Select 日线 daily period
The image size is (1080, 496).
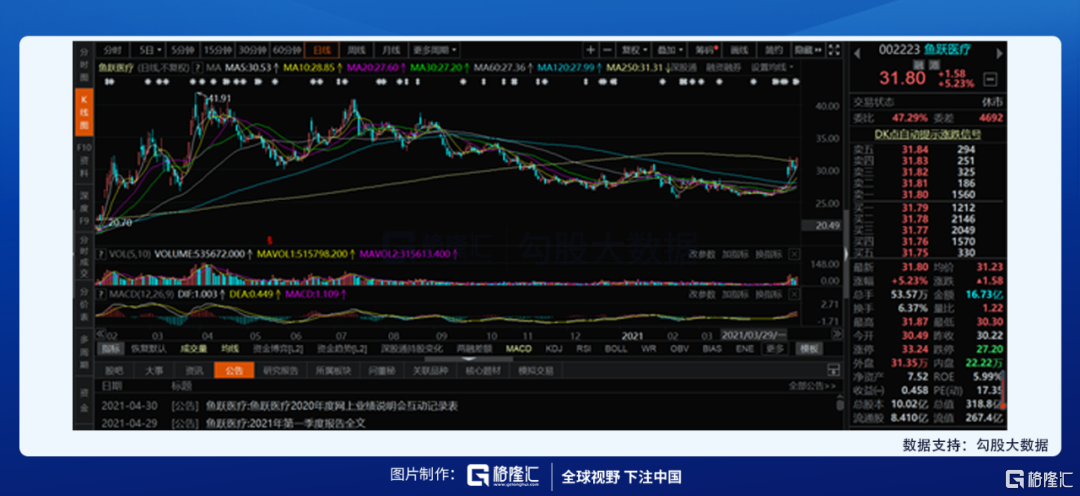322,50
